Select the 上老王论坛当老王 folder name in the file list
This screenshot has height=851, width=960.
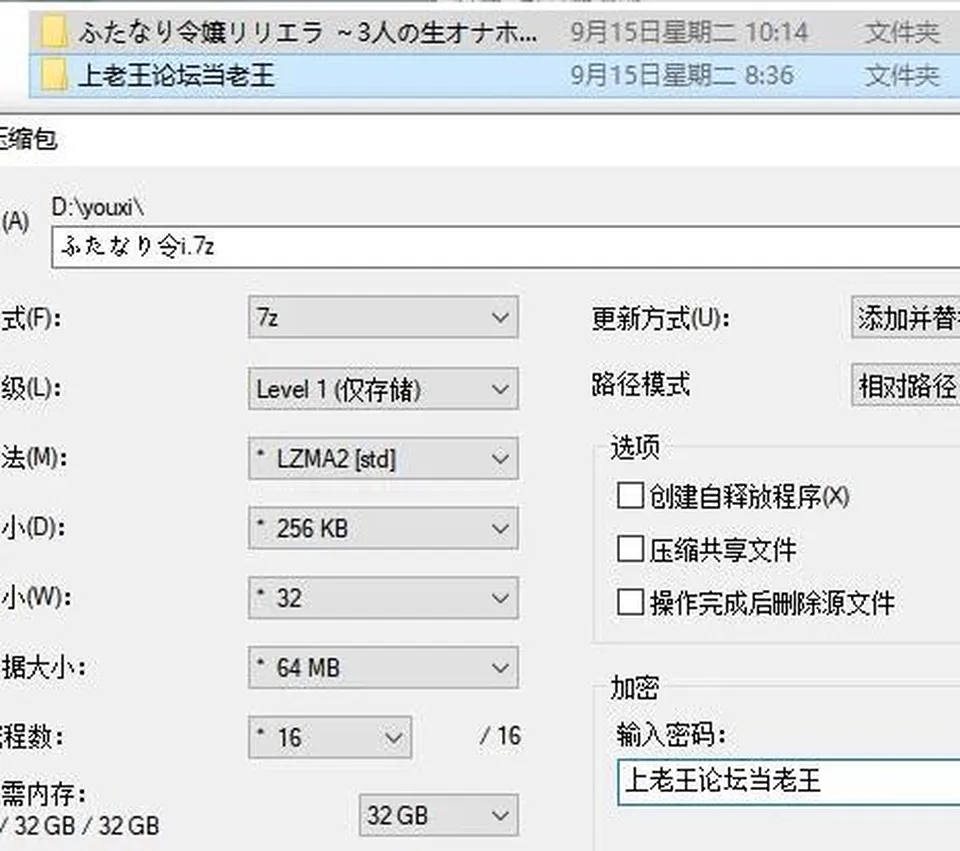click(177, 76)
